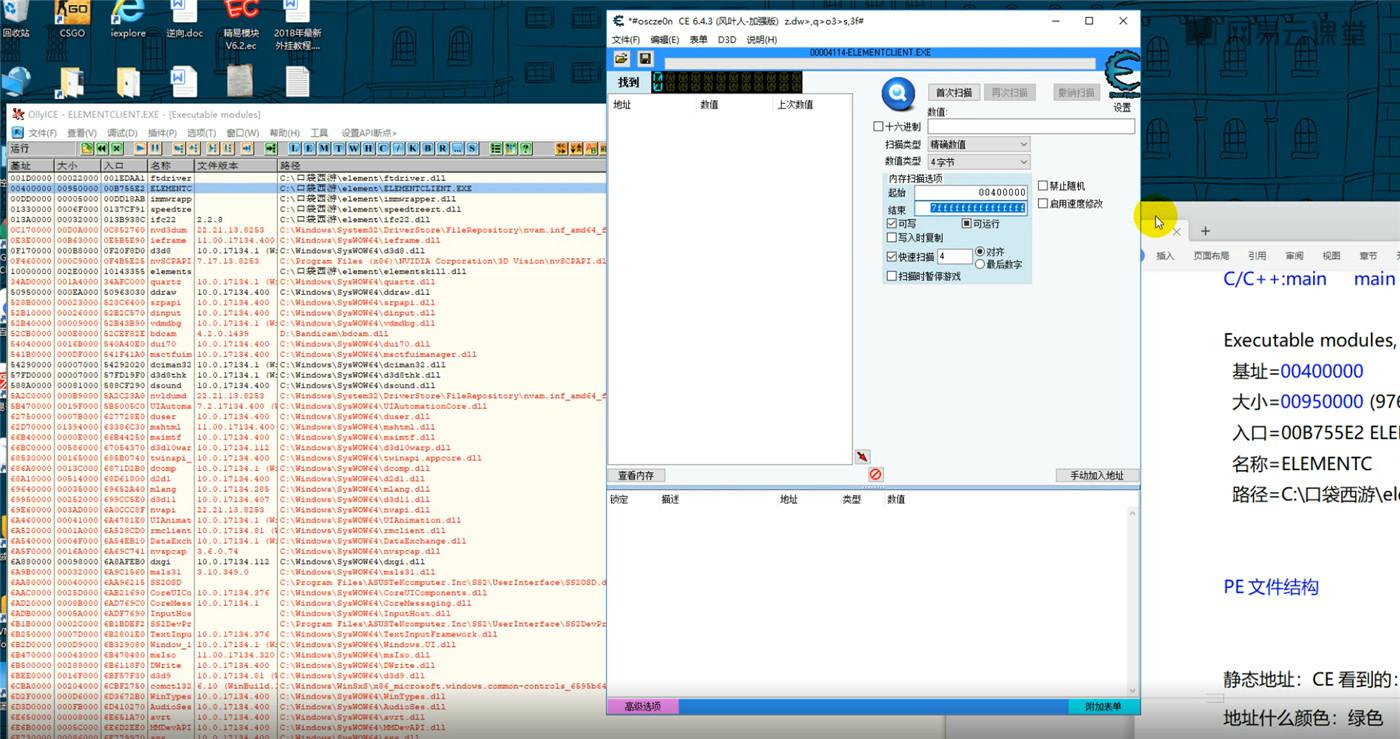Select the 最后数字 radio button
Viewport: 1400px width, 739px height.
click(x=980, y=264)
